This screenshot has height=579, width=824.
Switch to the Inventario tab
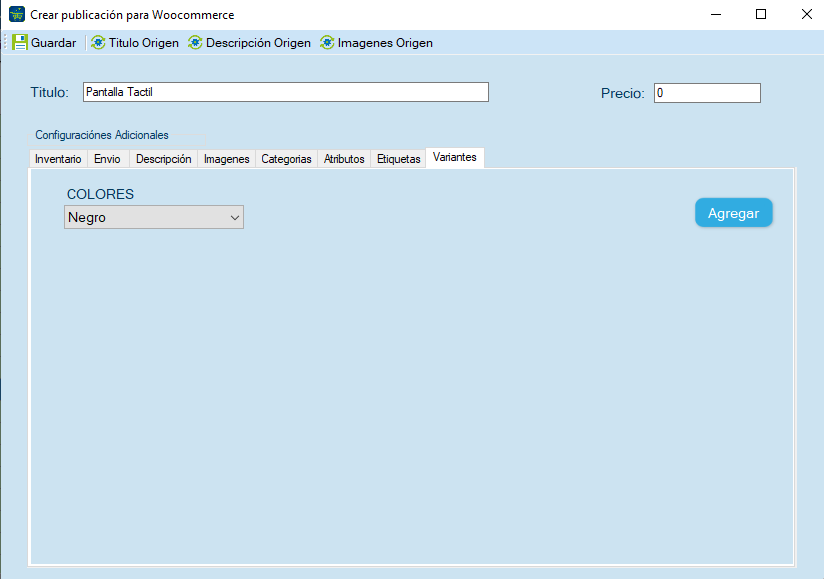(x=58, y=159)
